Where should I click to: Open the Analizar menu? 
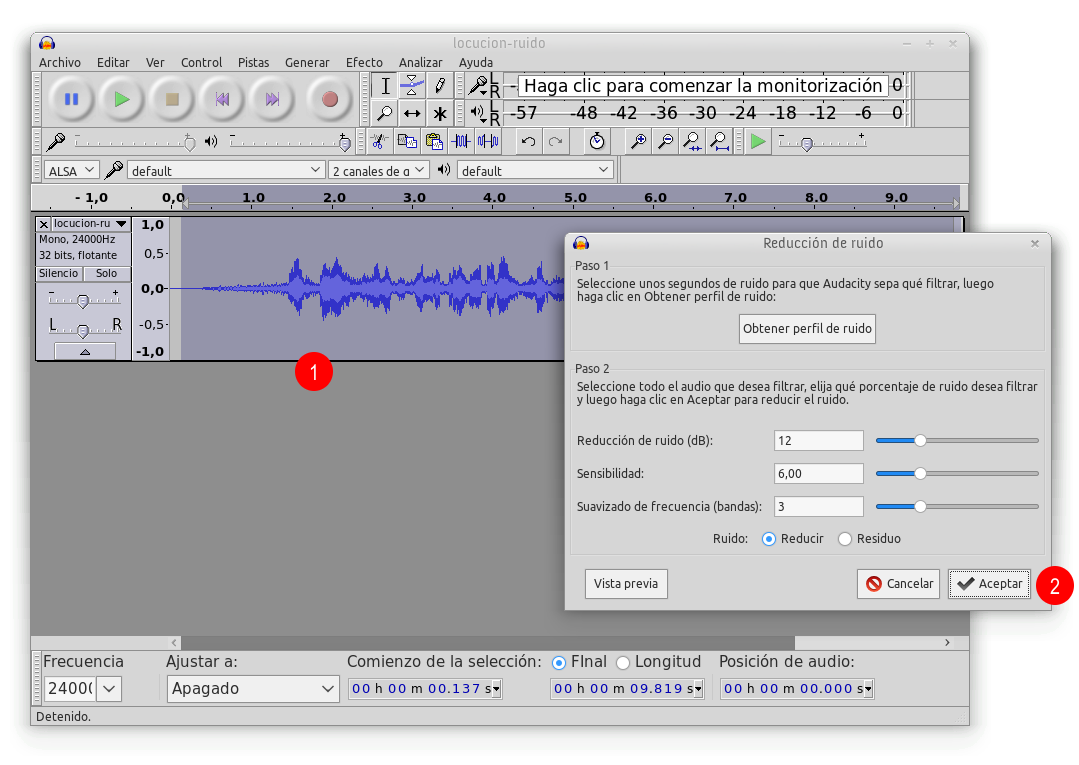420,63
